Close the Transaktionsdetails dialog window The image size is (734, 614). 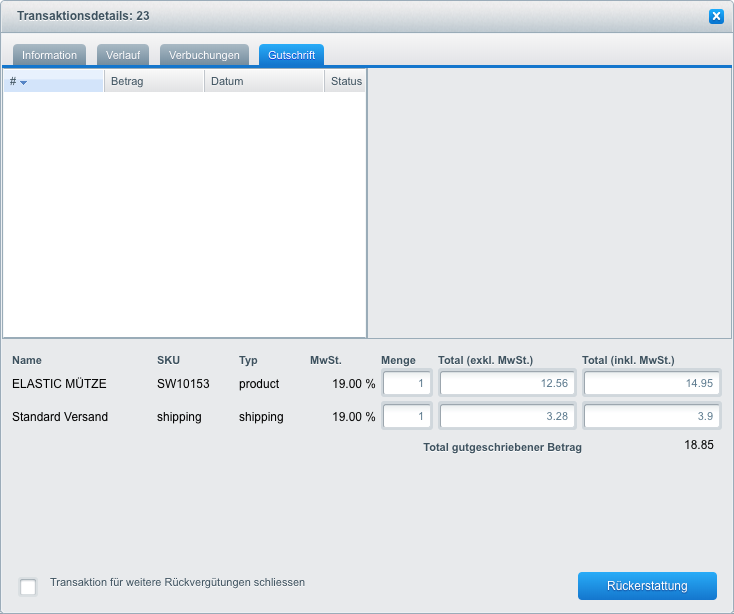coord(716,16)
